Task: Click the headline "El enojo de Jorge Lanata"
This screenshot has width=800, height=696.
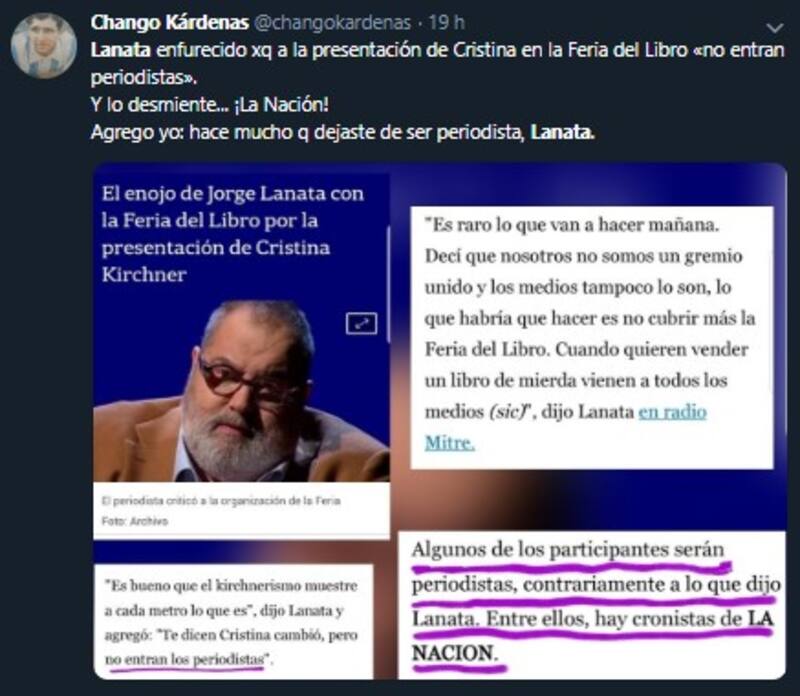Action: (x=233, y=193)
